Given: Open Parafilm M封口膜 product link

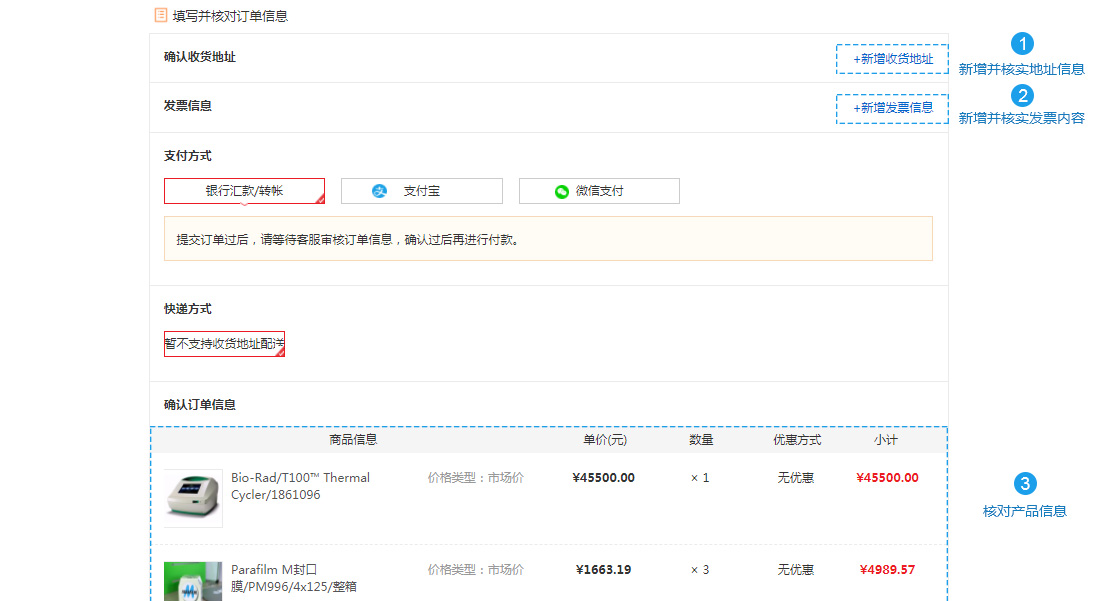Looking at the screenshot, I should pos(293,578).
